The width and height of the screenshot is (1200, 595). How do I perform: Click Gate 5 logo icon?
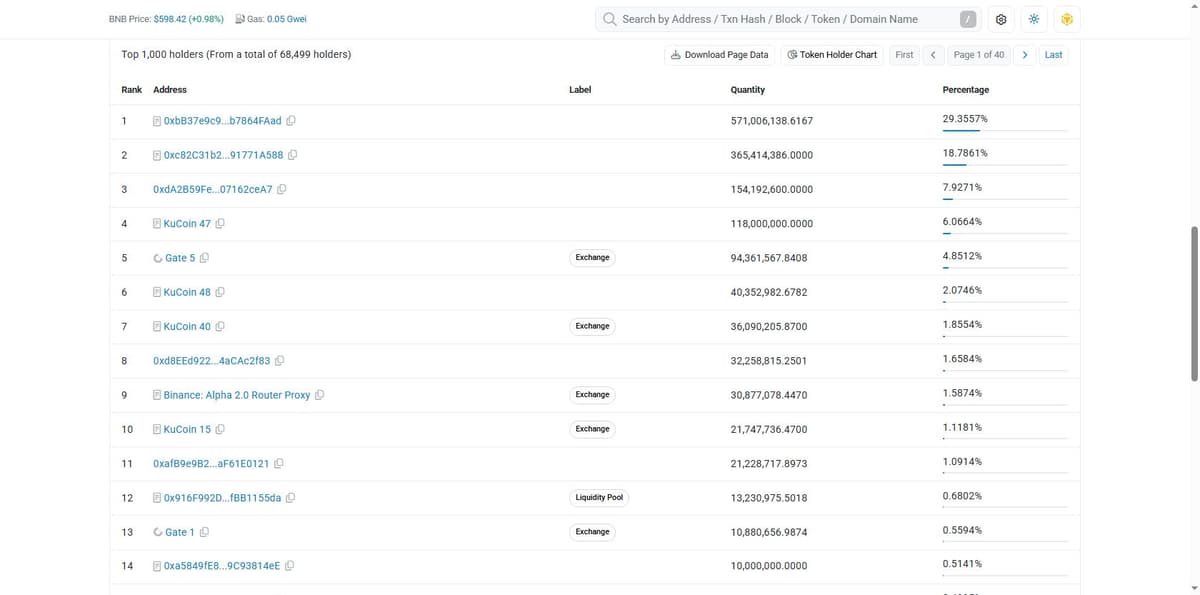158,258
